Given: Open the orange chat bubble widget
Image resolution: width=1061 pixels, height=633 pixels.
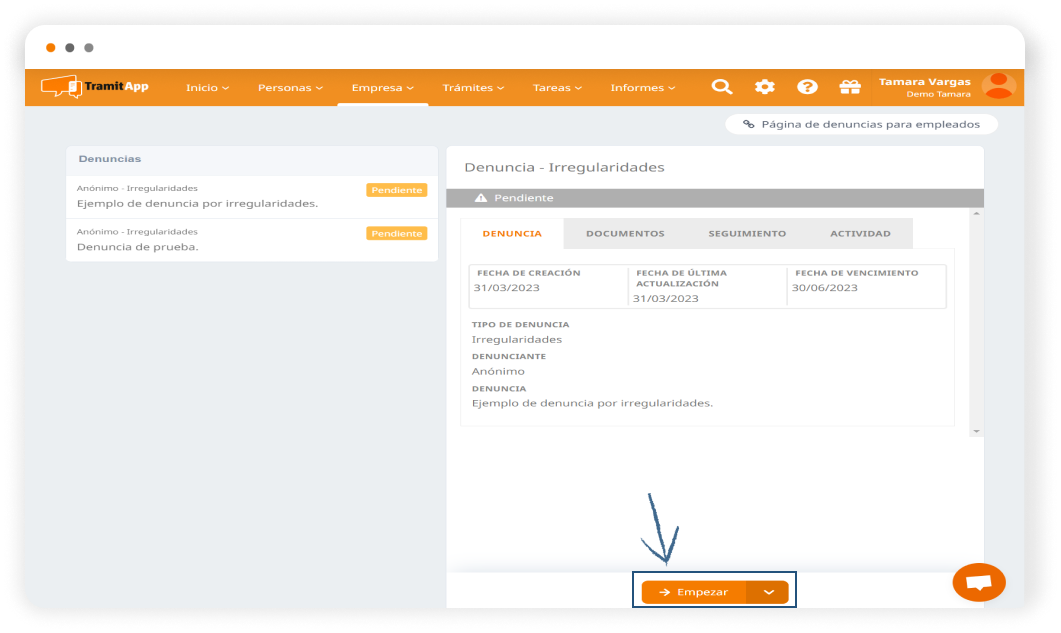Looking at the screenshot, I should click(x=979, y=582).
